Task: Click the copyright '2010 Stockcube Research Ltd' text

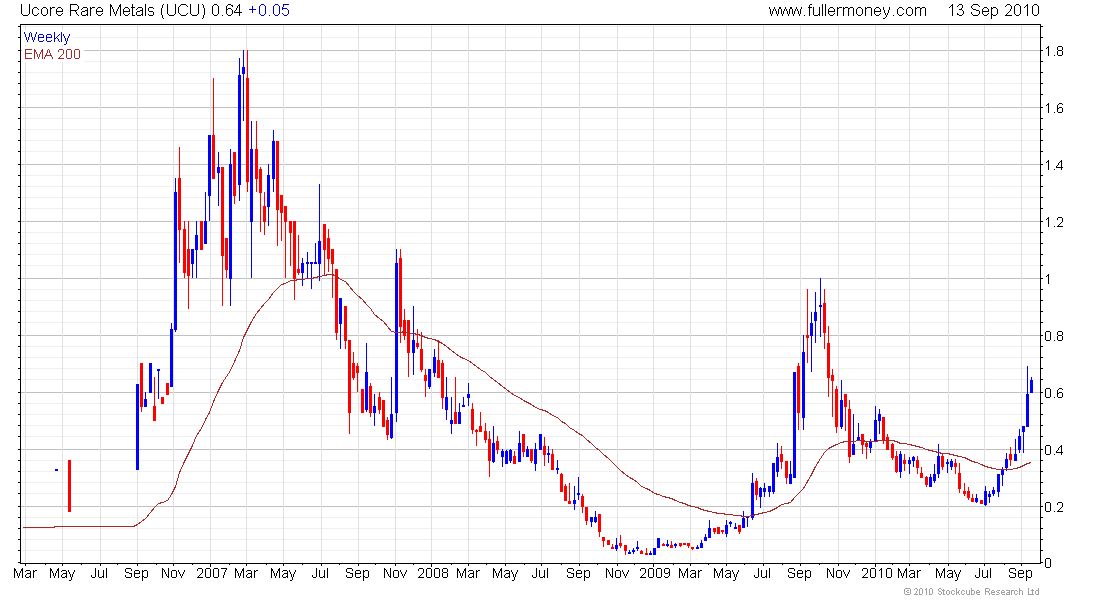Action: 972,592
